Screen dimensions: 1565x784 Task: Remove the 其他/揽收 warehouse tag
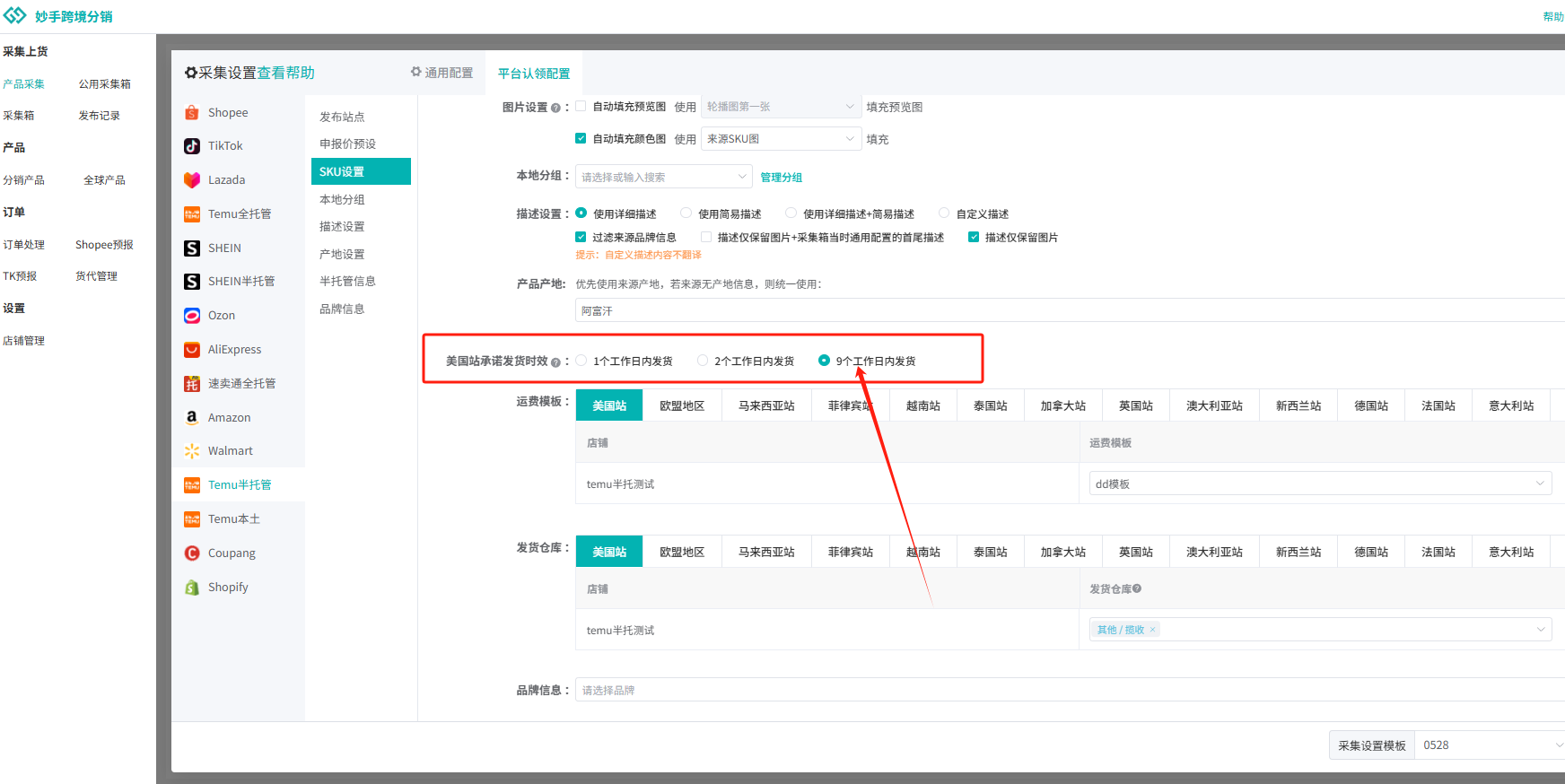(1152, 630)
